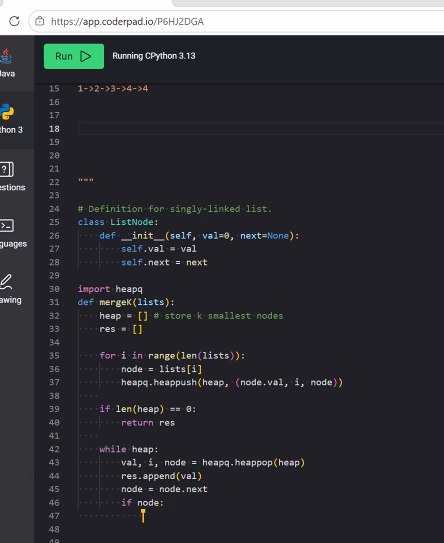Click 'class ListNode:' on line 25

click(x=118, y=222)
